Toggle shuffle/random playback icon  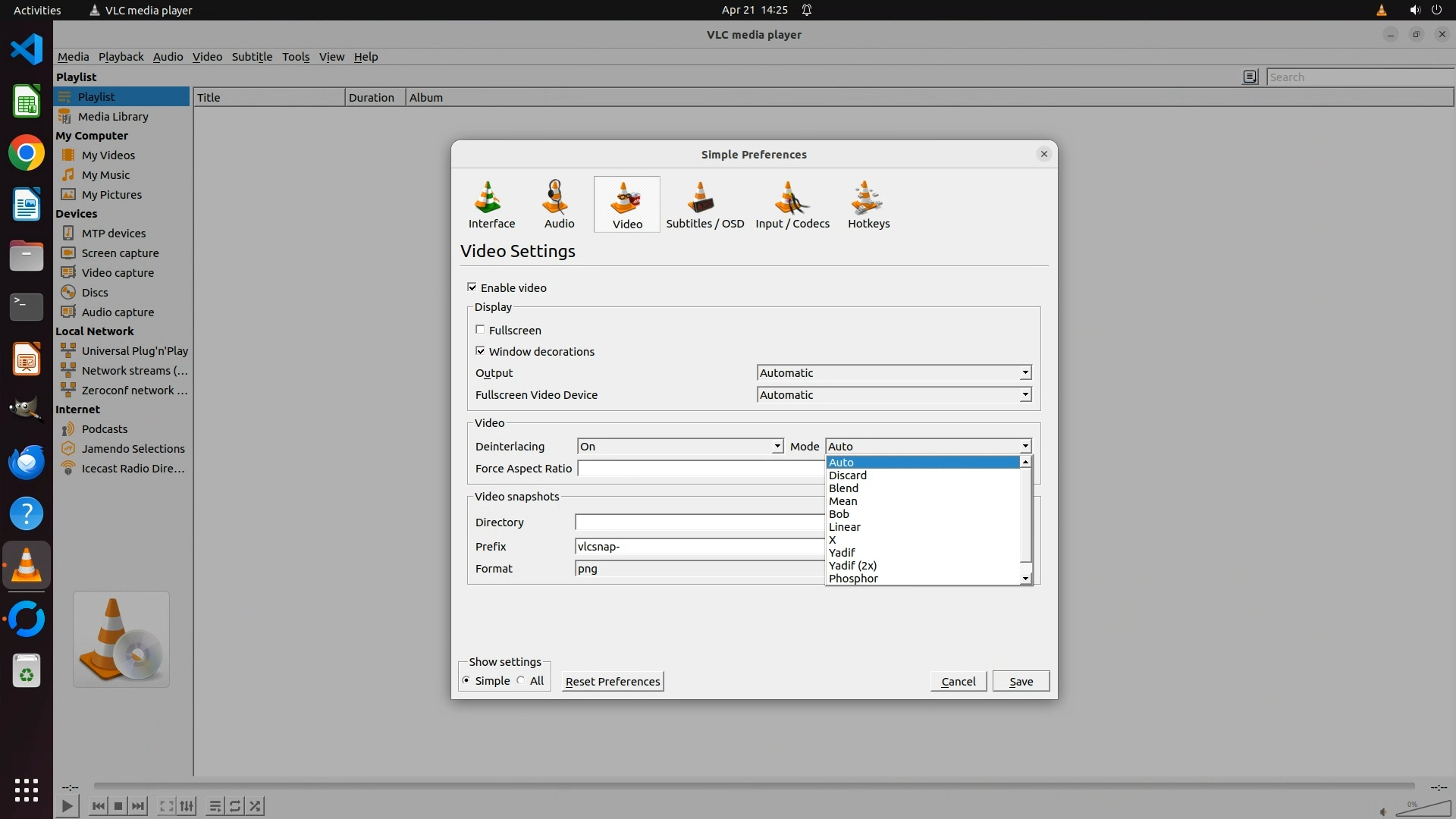click(x=256, y=806)
